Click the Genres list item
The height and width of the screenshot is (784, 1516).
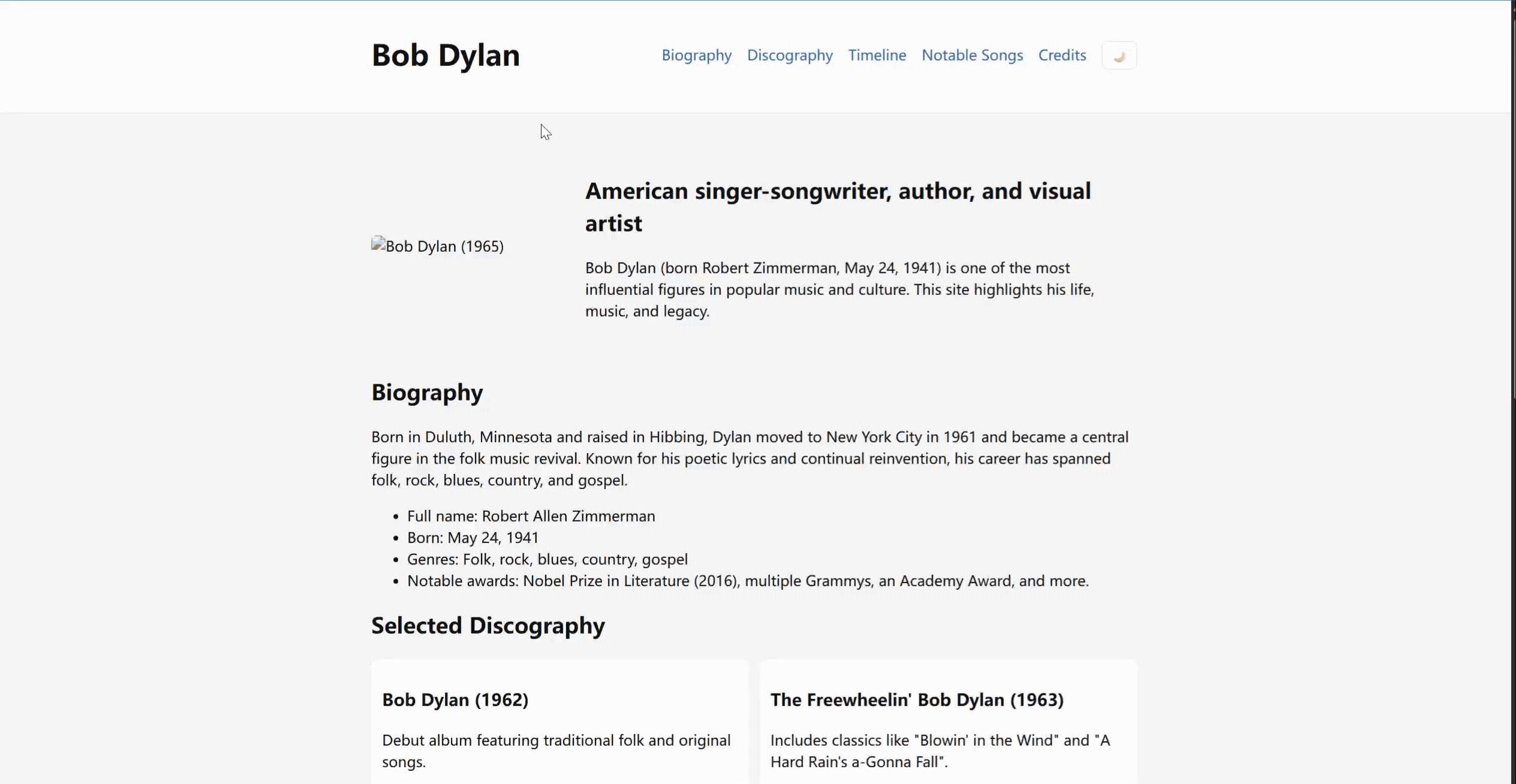[547, 559]
